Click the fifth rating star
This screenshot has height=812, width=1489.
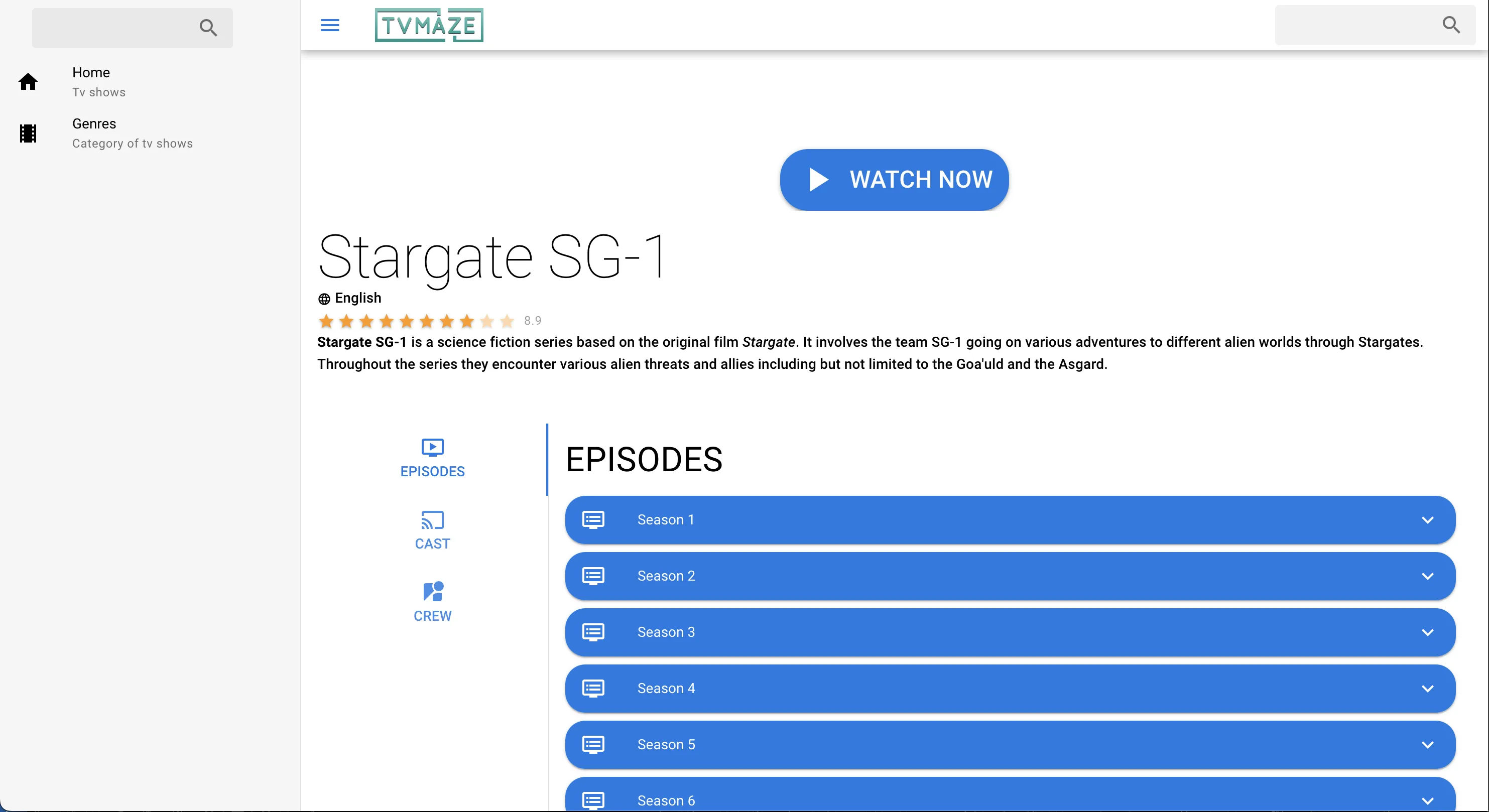[406, 321]
